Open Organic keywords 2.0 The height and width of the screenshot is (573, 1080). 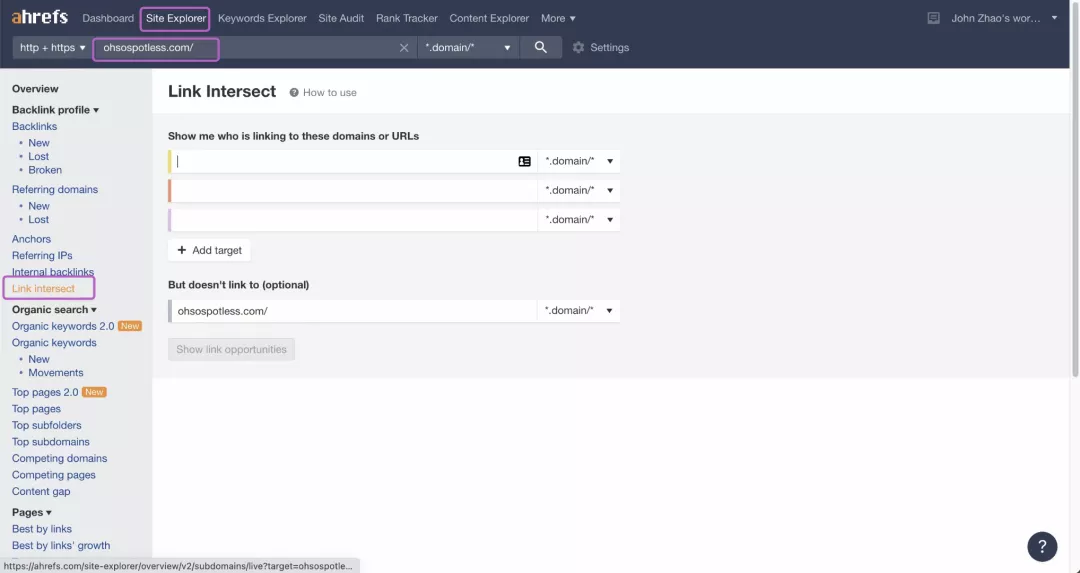(x=63, y=326)
